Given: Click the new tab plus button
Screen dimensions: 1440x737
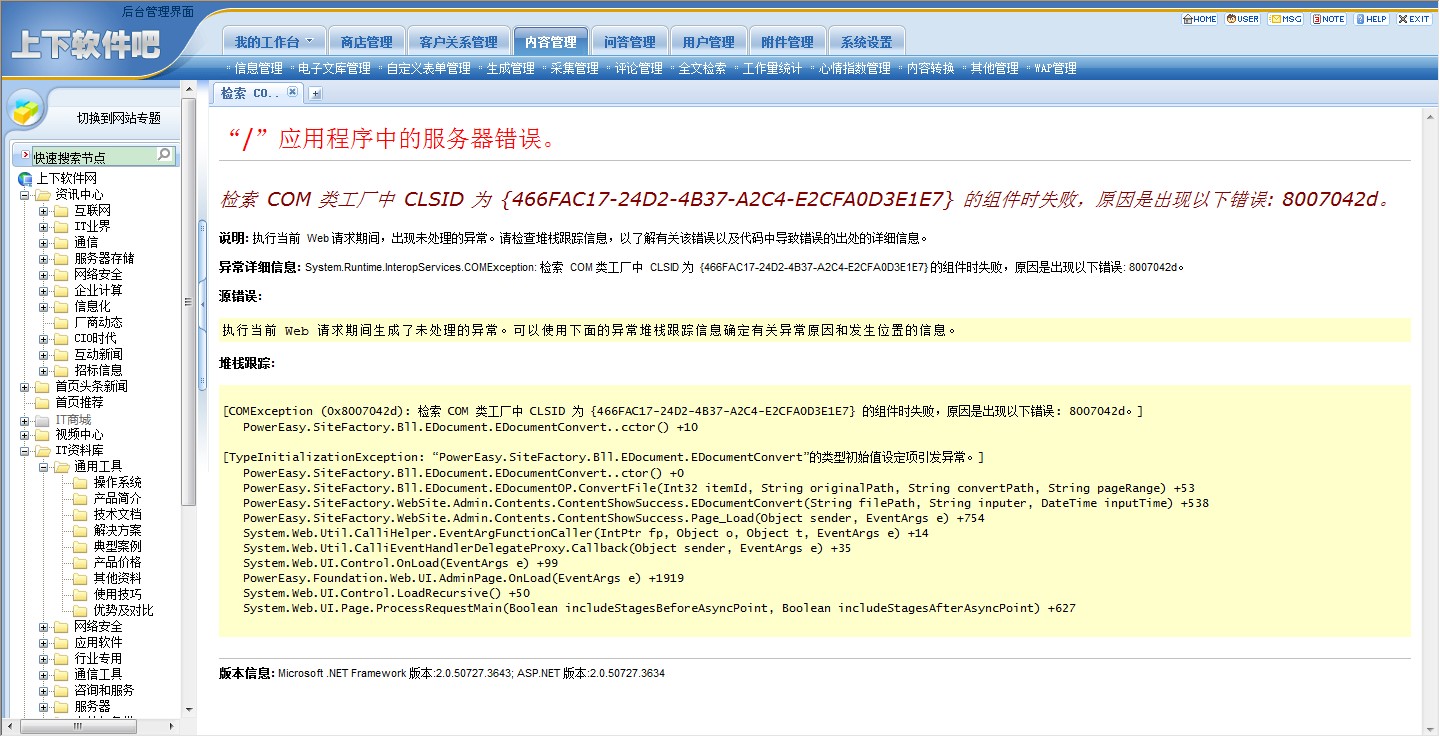Looking at the screenshot, I should (315, 93).
